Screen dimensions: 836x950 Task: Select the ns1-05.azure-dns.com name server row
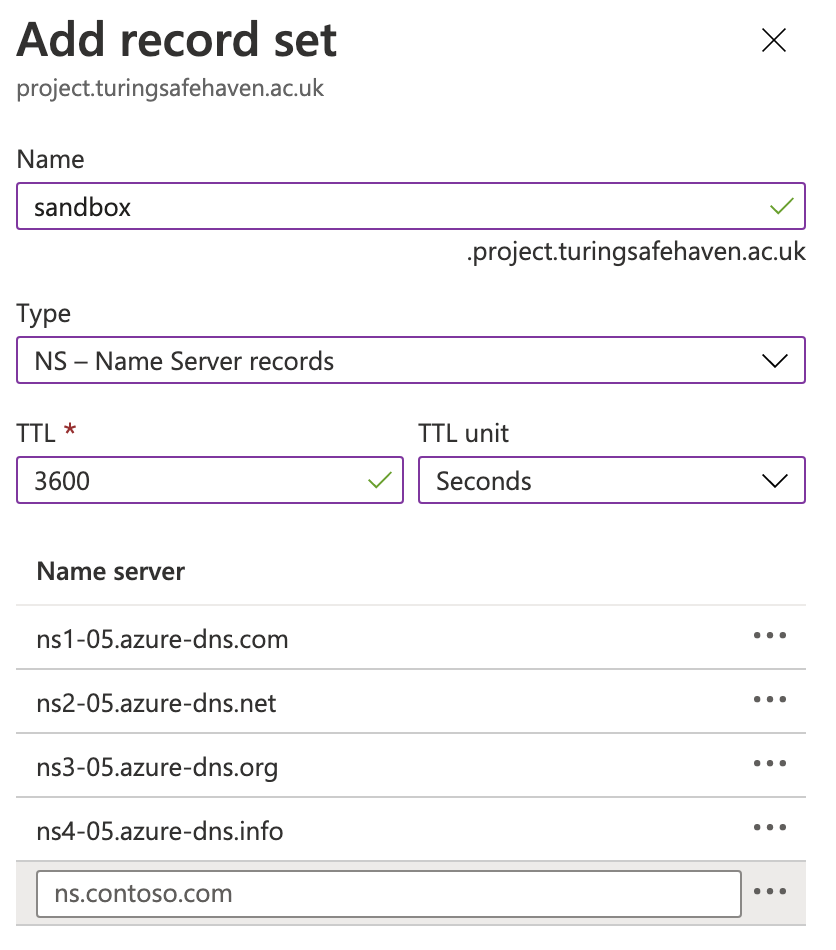[x=411, y=638]
